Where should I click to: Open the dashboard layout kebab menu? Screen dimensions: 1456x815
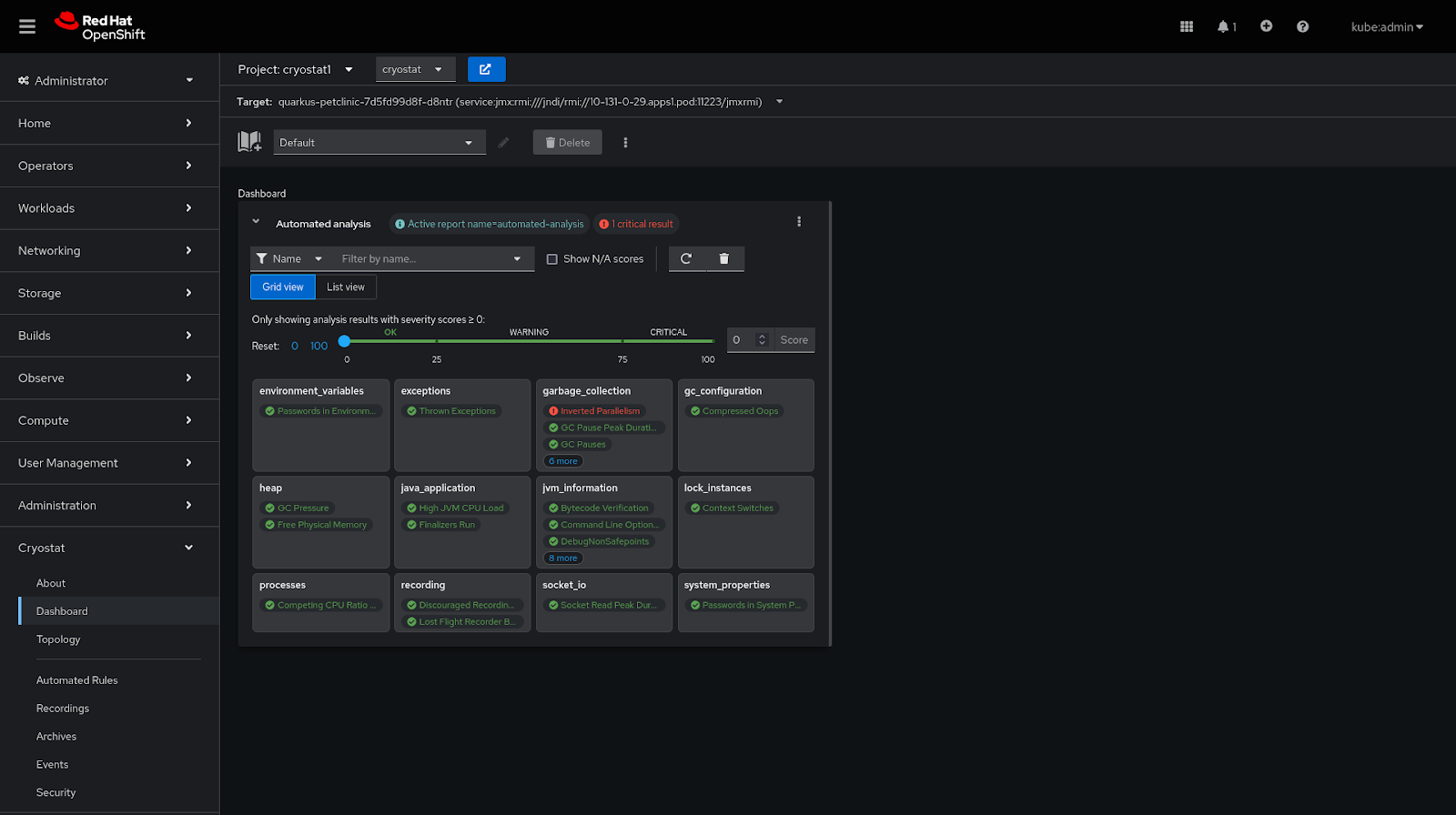[625, 143]
